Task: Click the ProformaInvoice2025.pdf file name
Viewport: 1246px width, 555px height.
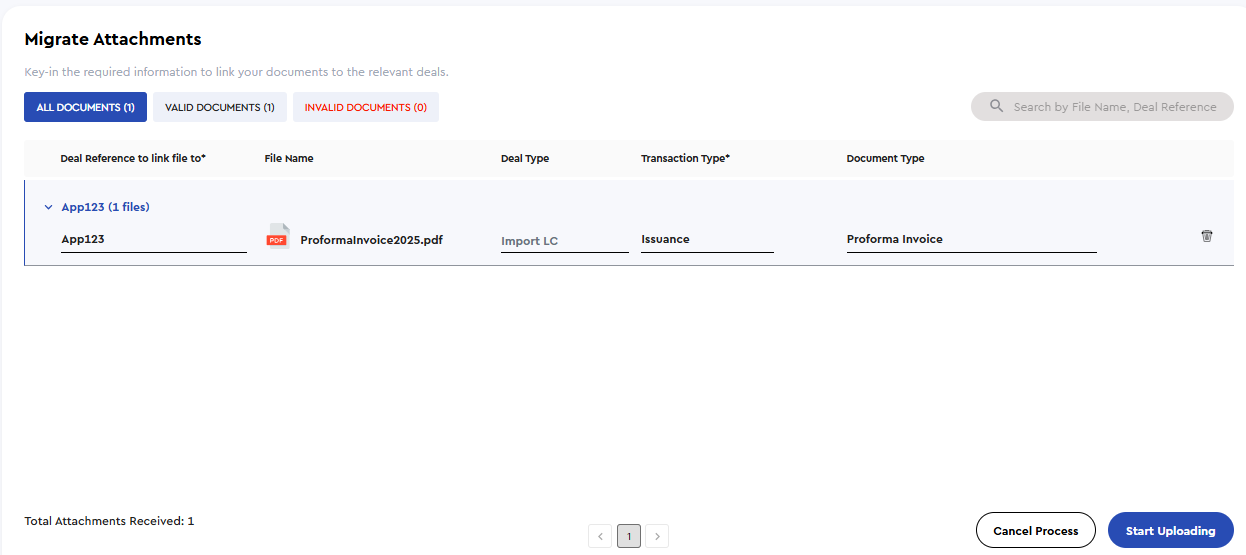Action: (x=371, y=240)
